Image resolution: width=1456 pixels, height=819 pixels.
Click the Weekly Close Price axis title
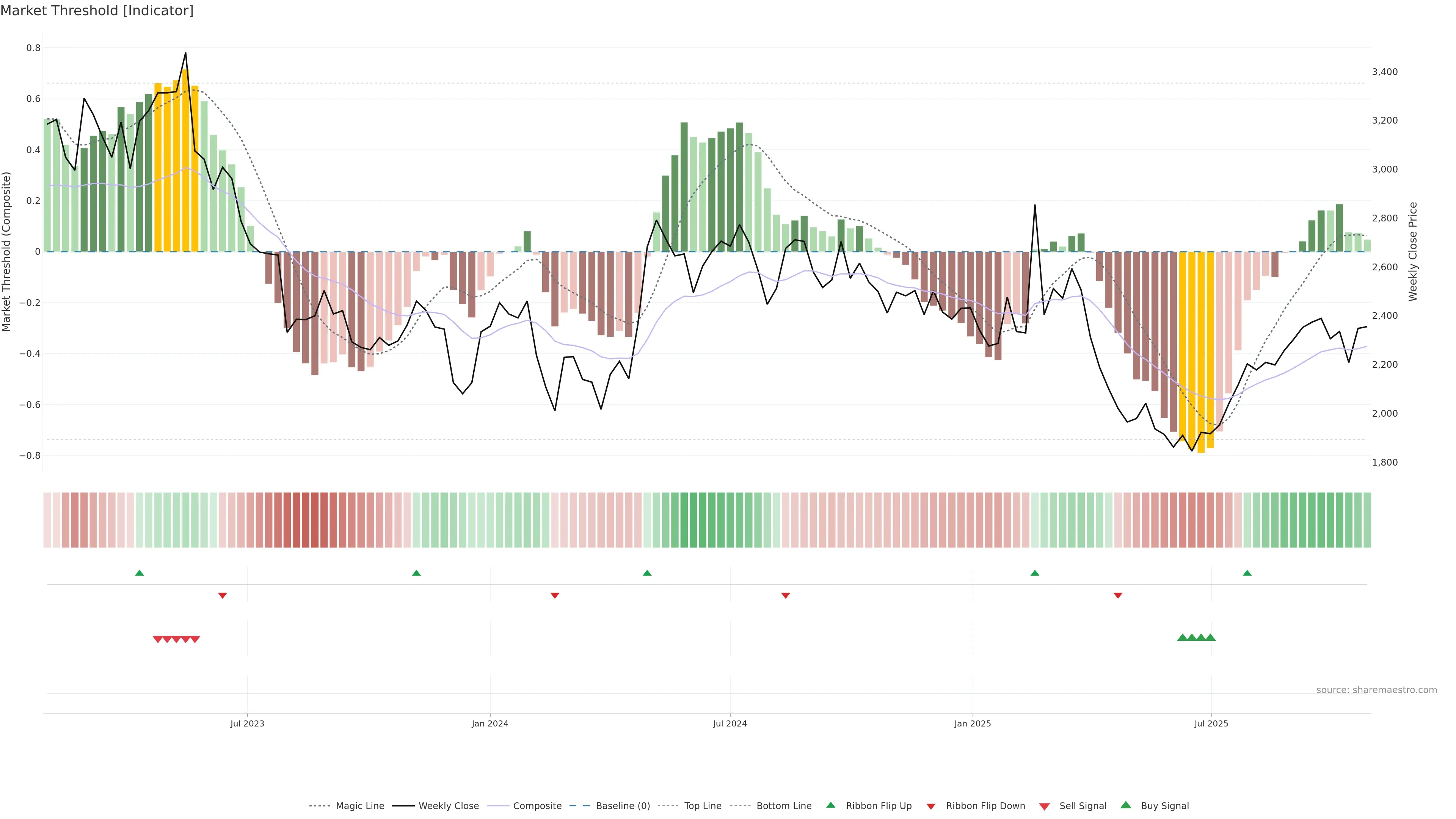point(1413,251)
